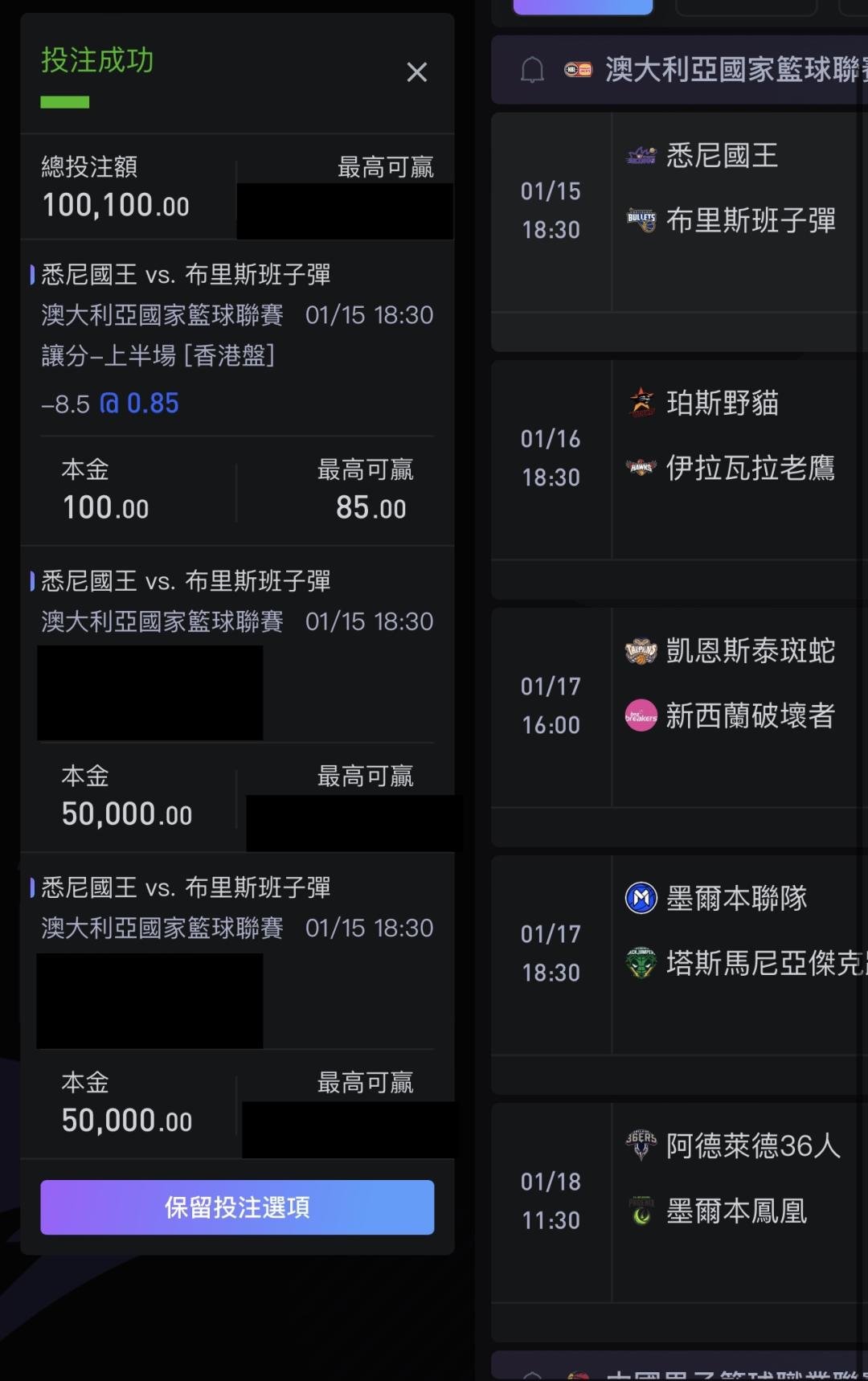The image size is (868, 1381).
Task: Click the 布里斯班子彈 Bullets logo
Action: 641,219
